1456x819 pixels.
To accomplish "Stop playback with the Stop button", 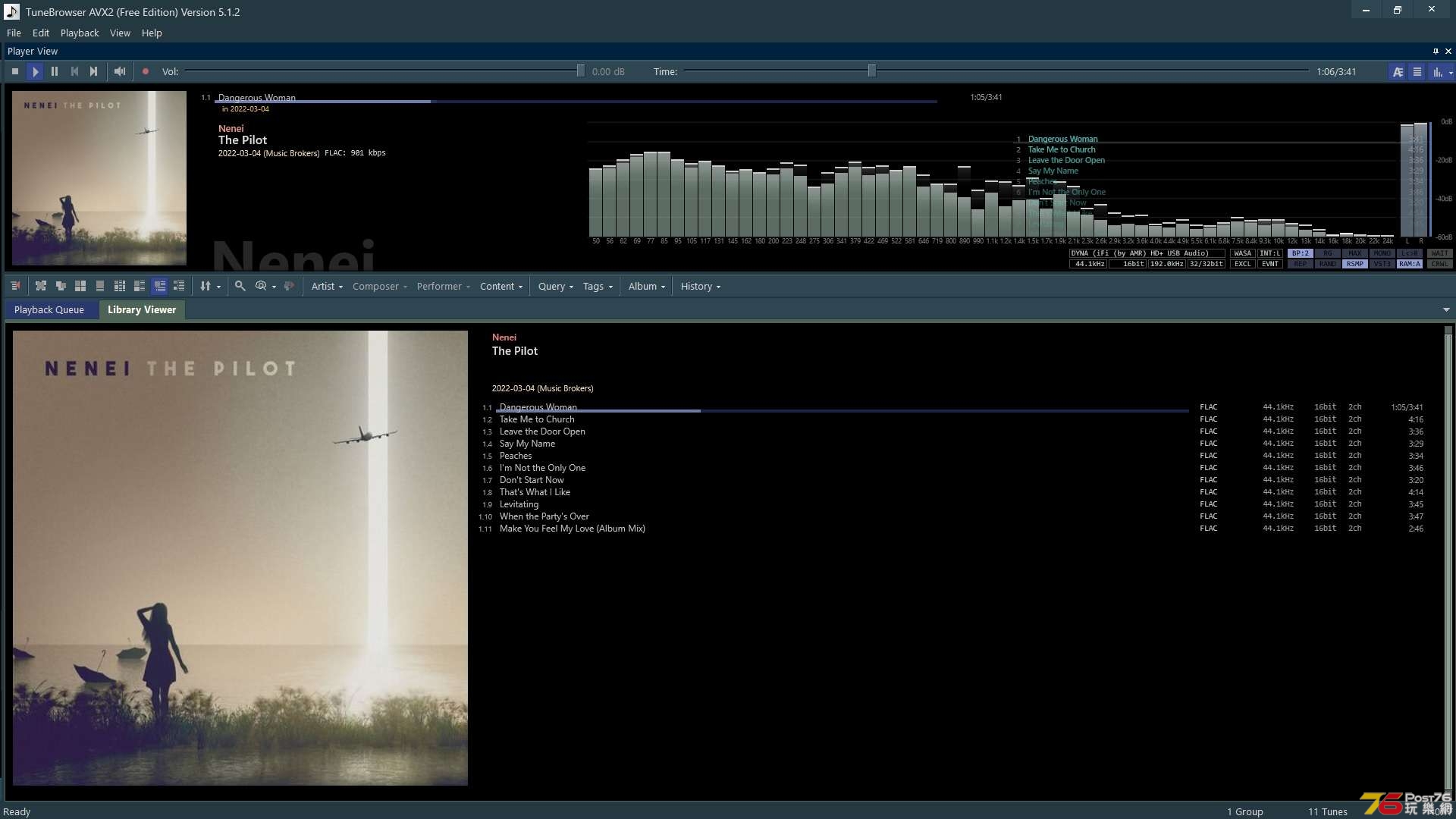I will 15,71.
